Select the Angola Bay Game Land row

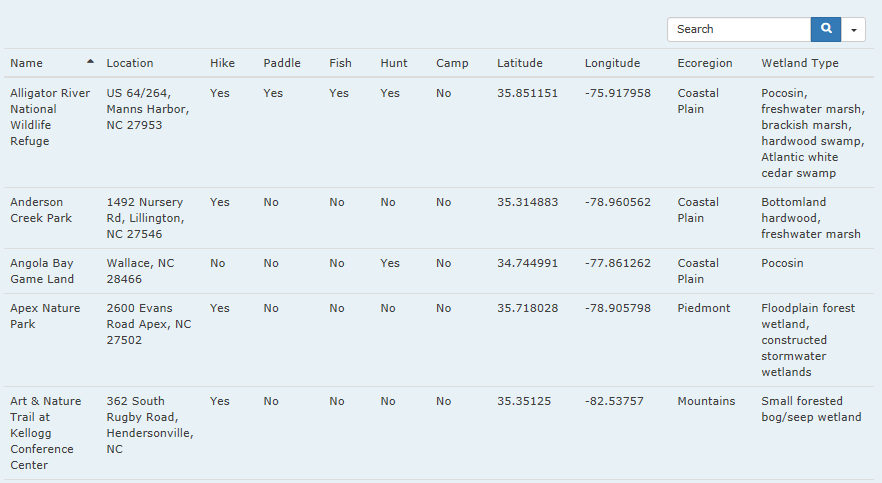pos(439,271)
